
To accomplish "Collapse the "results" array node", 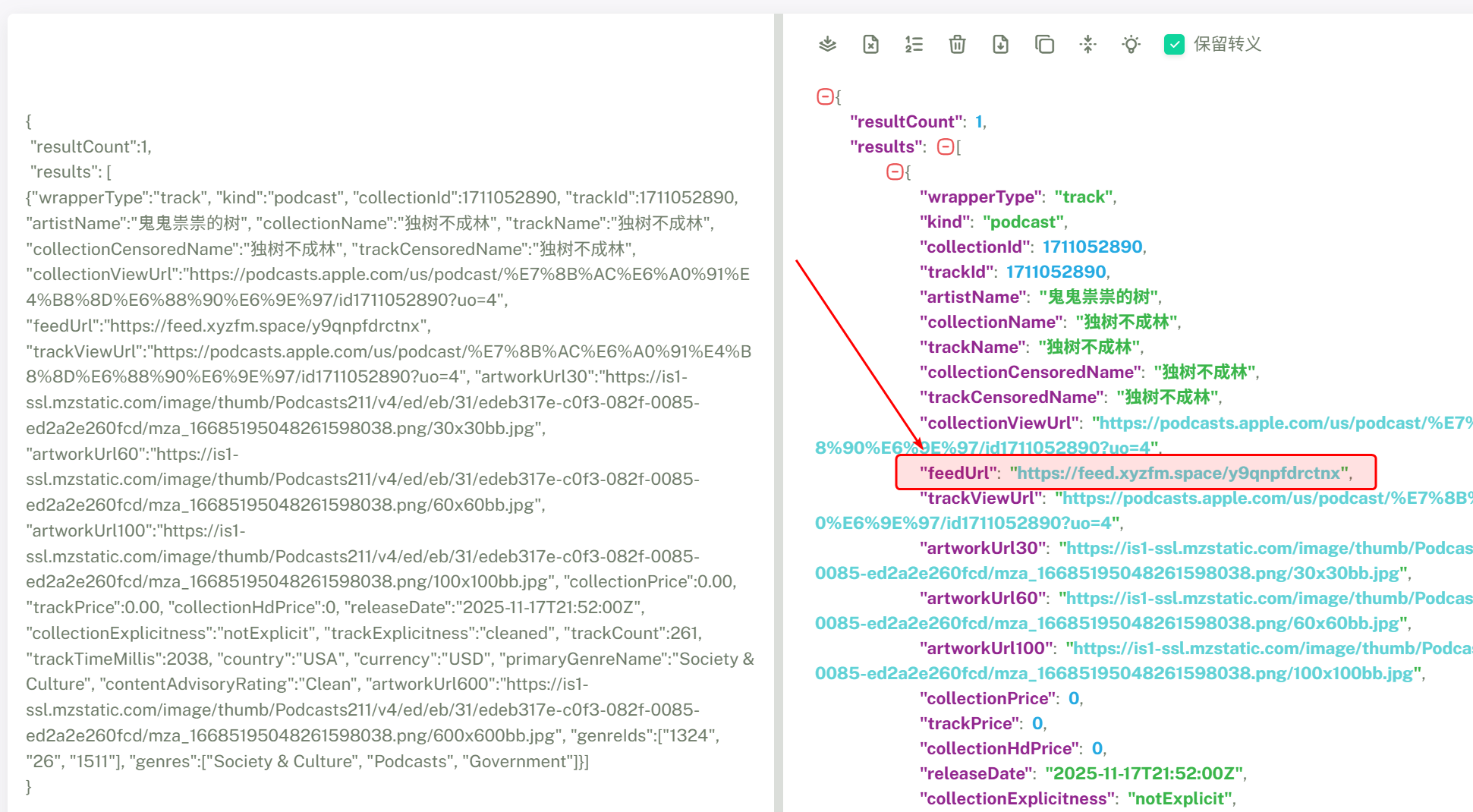I will pyautogui.click(x=946, y=146).
